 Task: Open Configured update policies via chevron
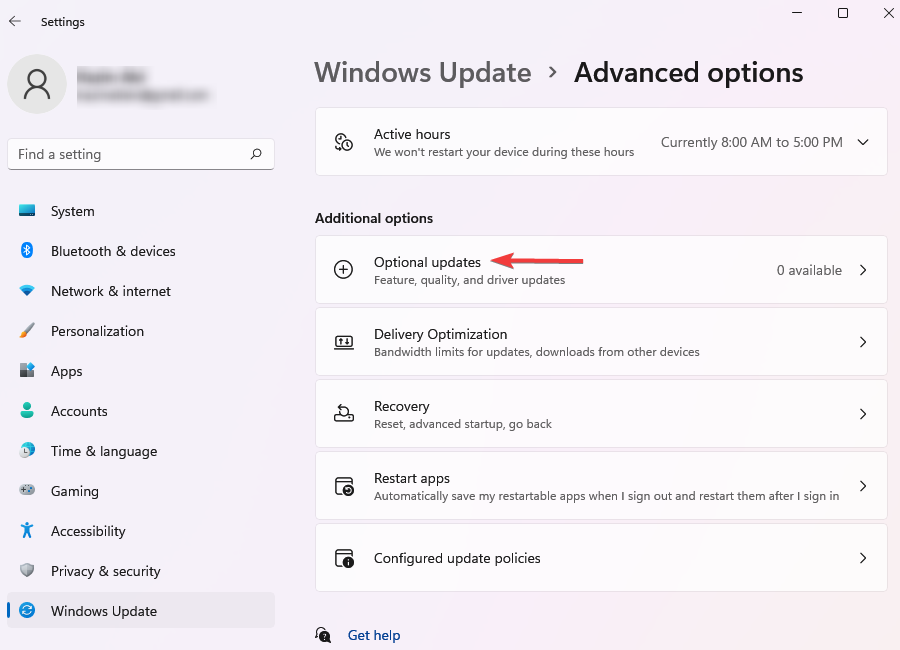point(863,558)
